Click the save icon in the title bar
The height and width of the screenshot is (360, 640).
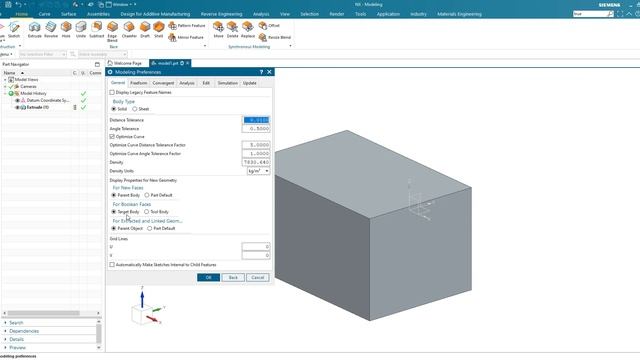click(x=8, y=4)
